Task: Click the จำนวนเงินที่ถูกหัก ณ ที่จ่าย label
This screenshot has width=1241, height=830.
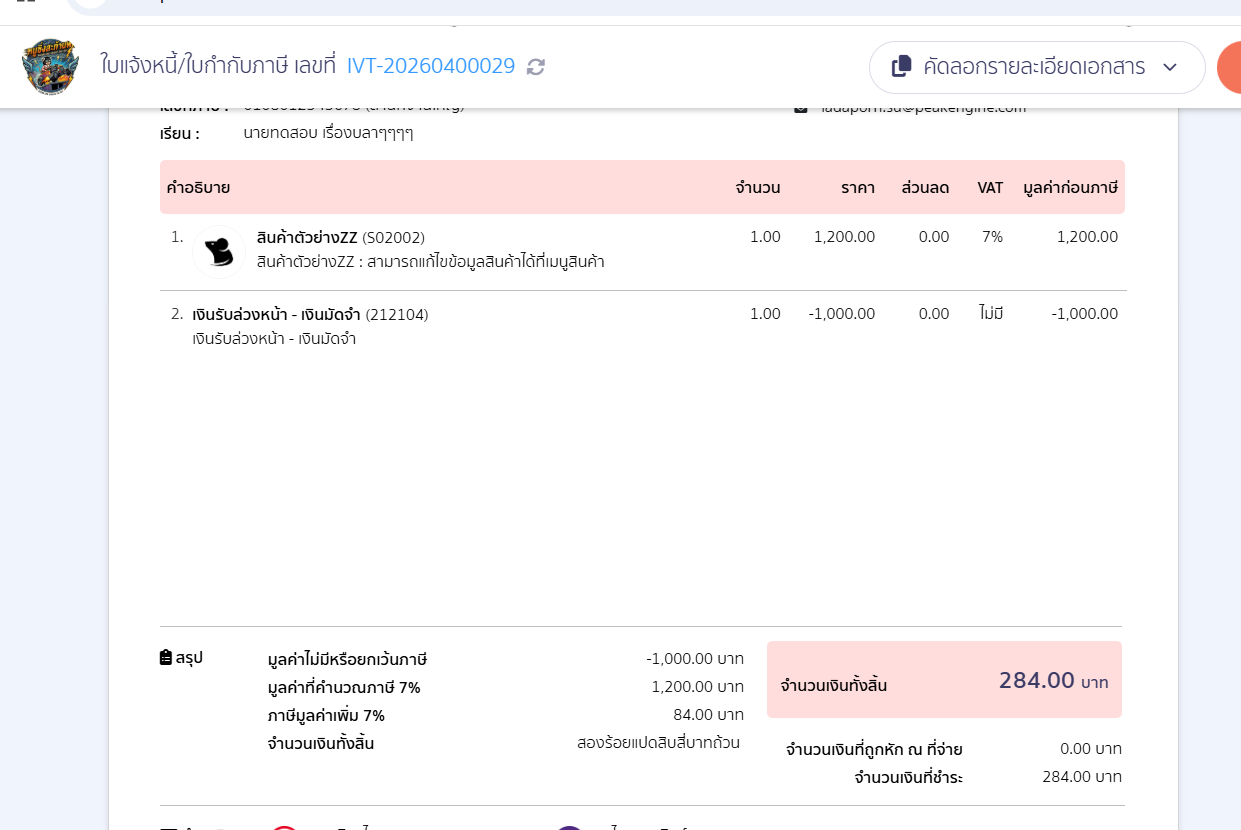Action: click(874, 749)
